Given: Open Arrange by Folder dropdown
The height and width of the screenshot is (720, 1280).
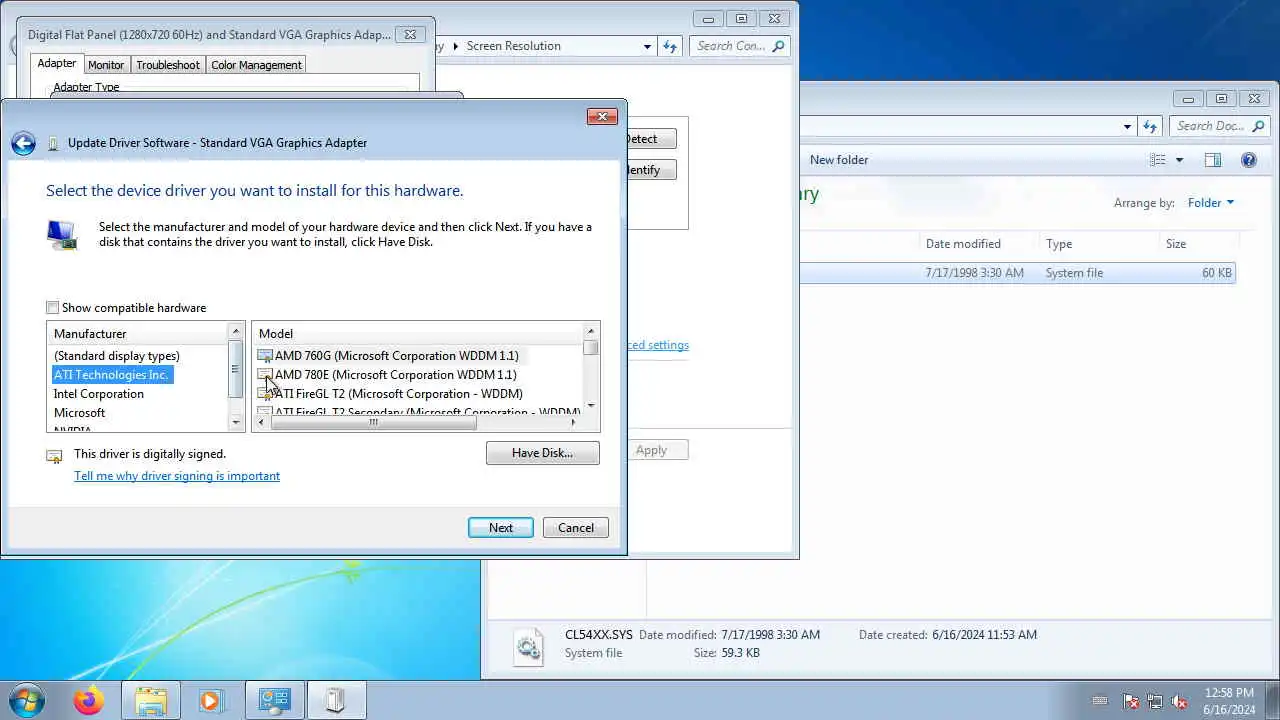Looking at the screenshot, I should (1211, 203).
